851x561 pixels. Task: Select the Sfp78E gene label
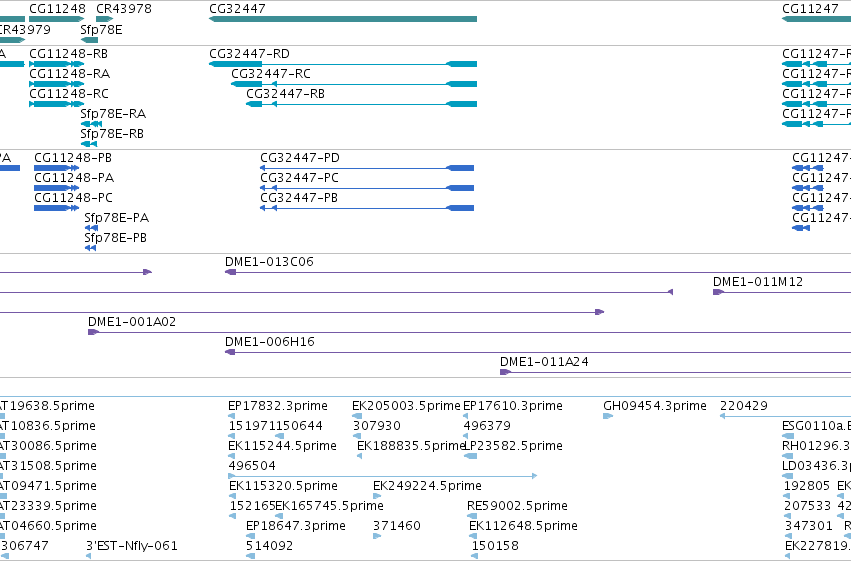point(101,29)
